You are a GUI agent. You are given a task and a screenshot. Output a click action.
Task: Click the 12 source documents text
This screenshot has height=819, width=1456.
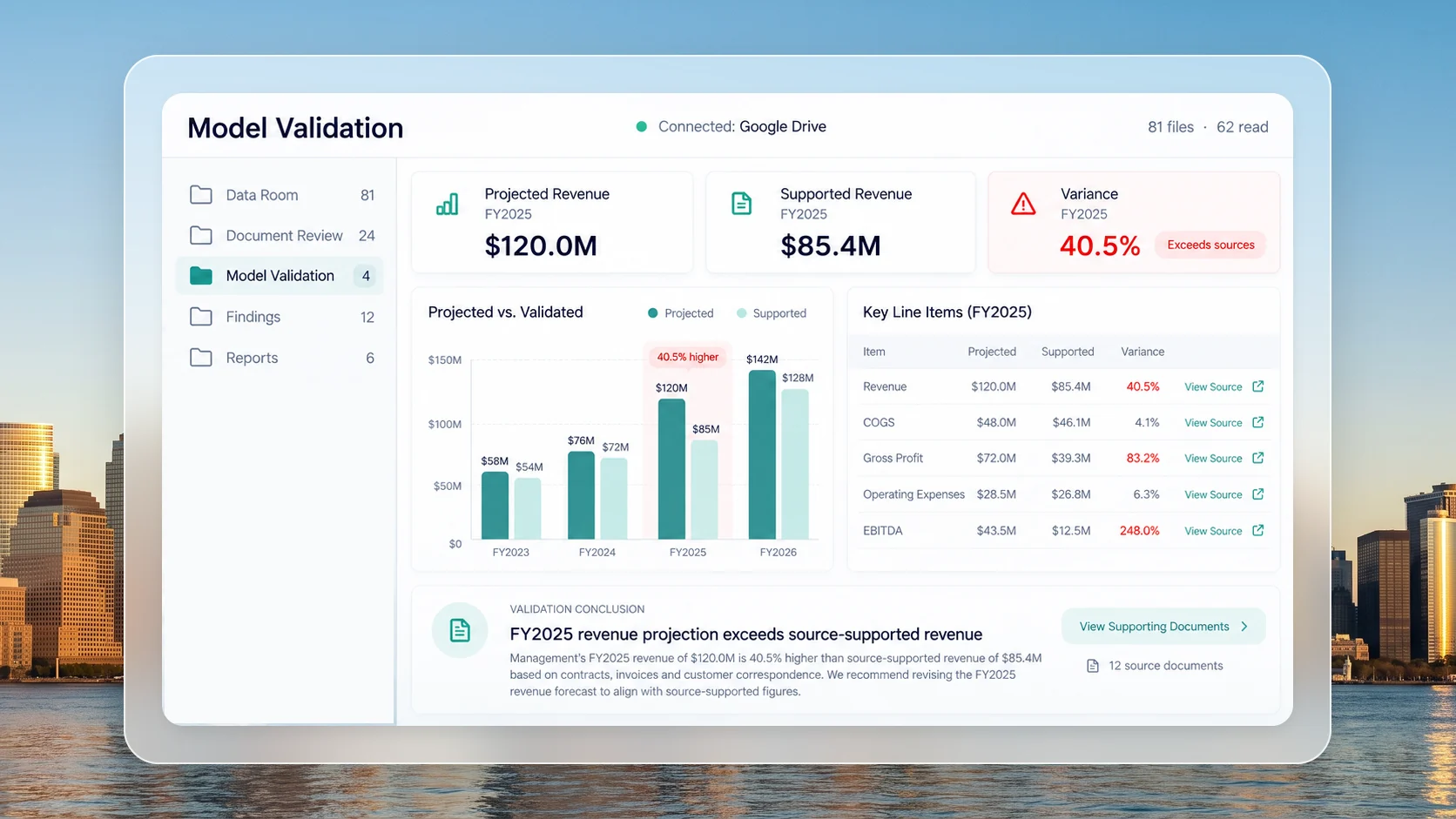pyautogui.click(x=1166, y=666)
